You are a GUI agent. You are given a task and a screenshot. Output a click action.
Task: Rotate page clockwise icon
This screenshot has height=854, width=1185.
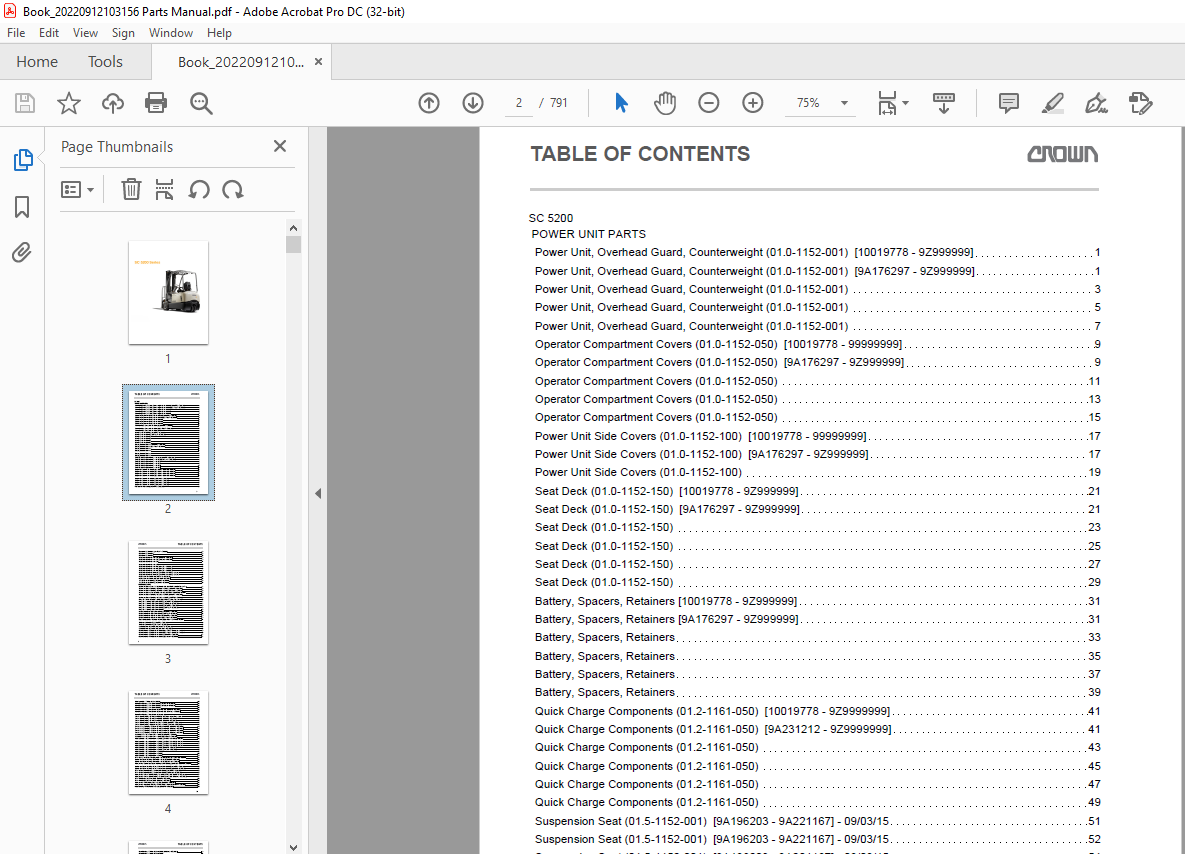point(233,189)
